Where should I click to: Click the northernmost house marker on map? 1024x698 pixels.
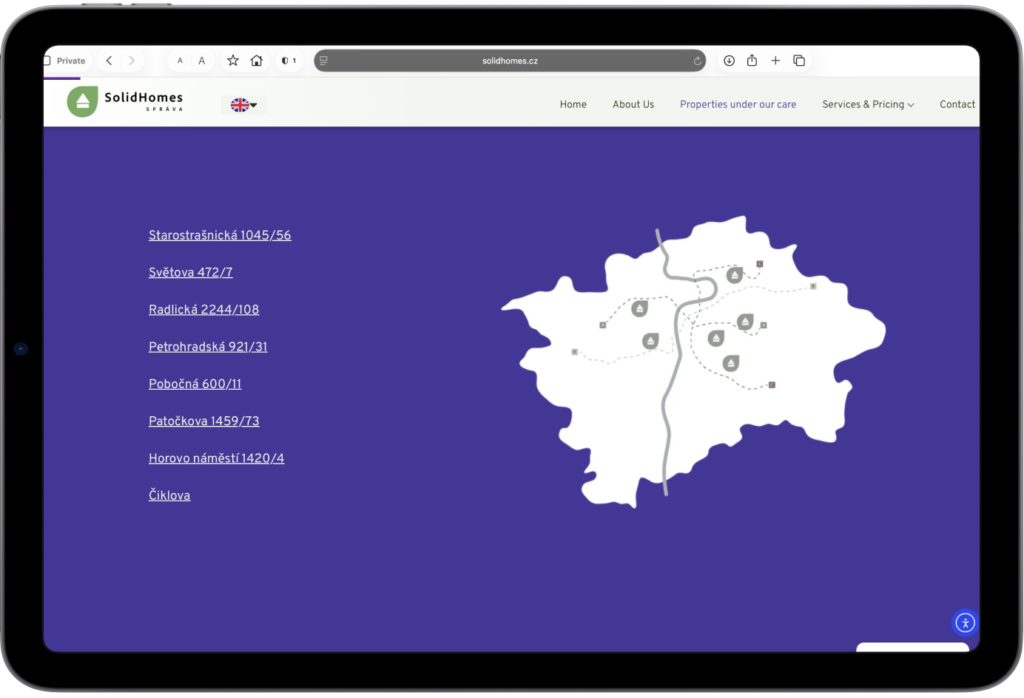click(735, 275)
